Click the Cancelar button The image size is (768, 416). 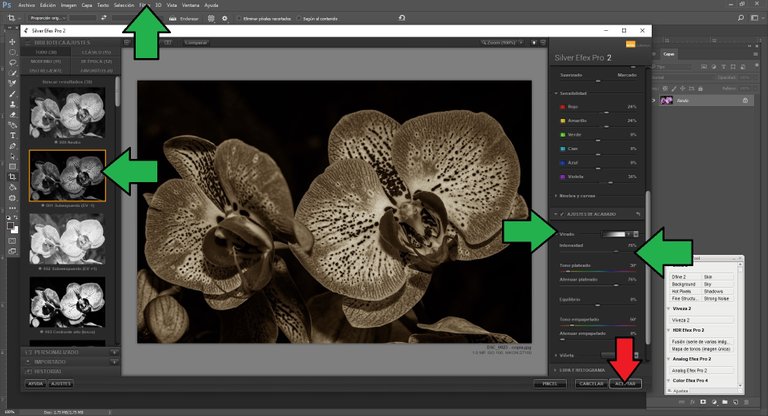(x=591, y=384)
